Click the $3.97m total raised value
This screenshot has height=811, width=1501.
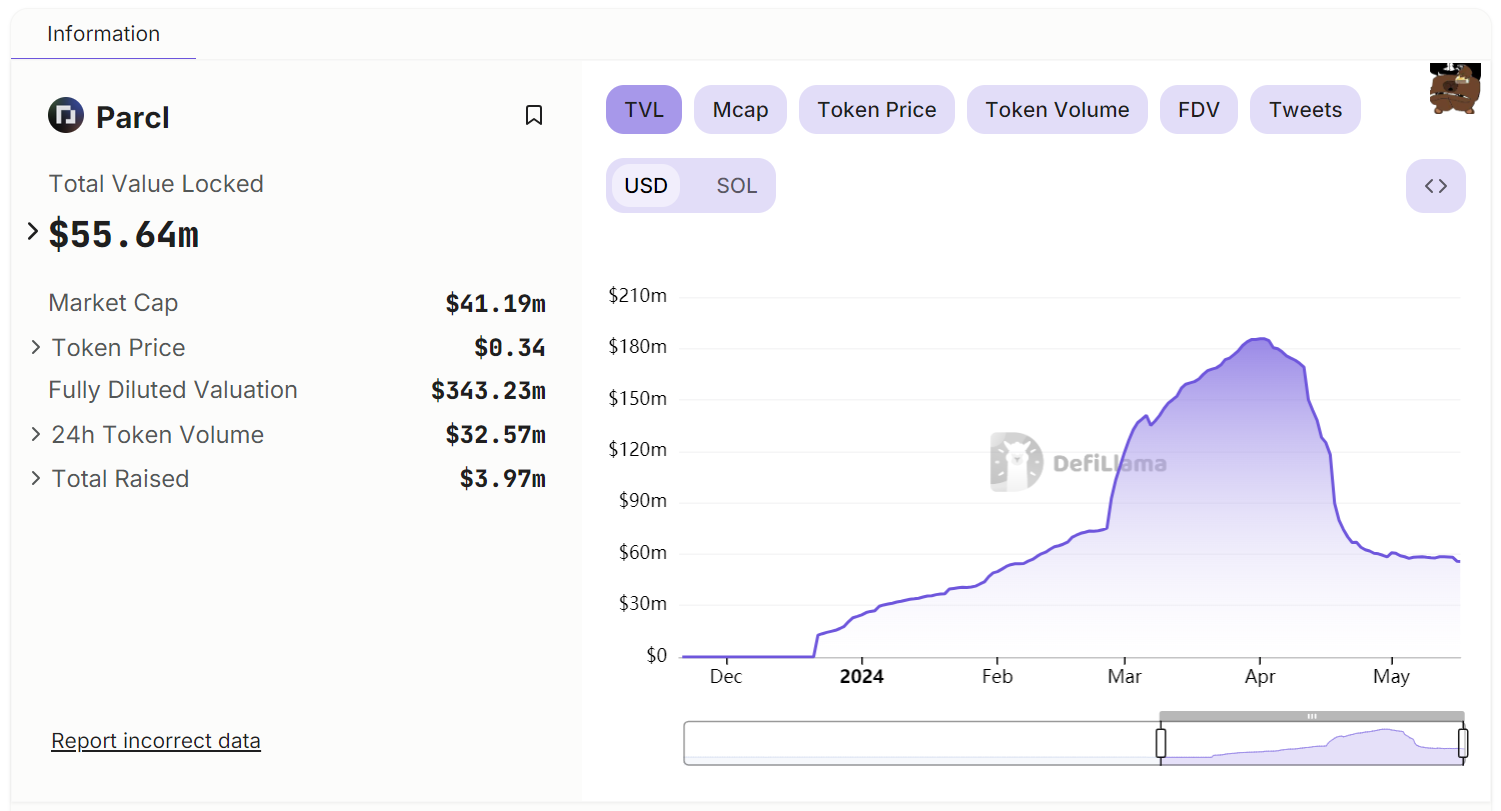tap(503, 479)
